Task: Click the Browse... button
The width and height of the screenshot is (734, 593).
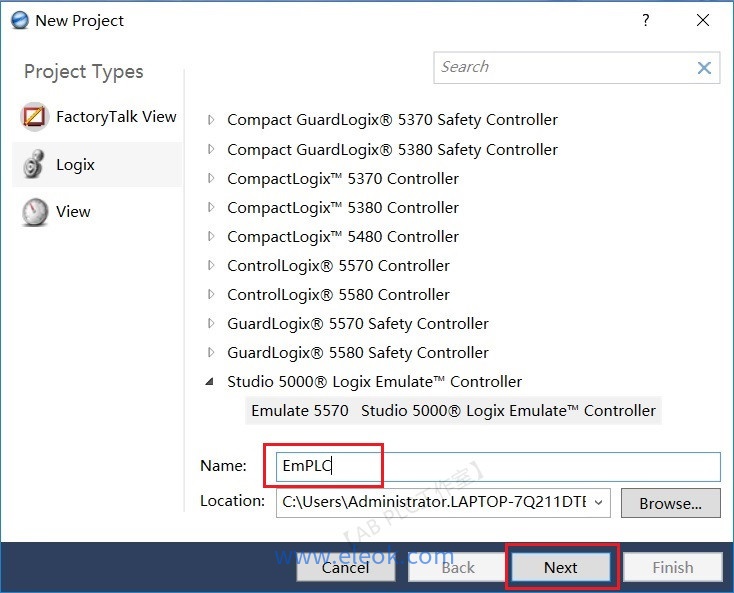Action: tap(670, 503)
